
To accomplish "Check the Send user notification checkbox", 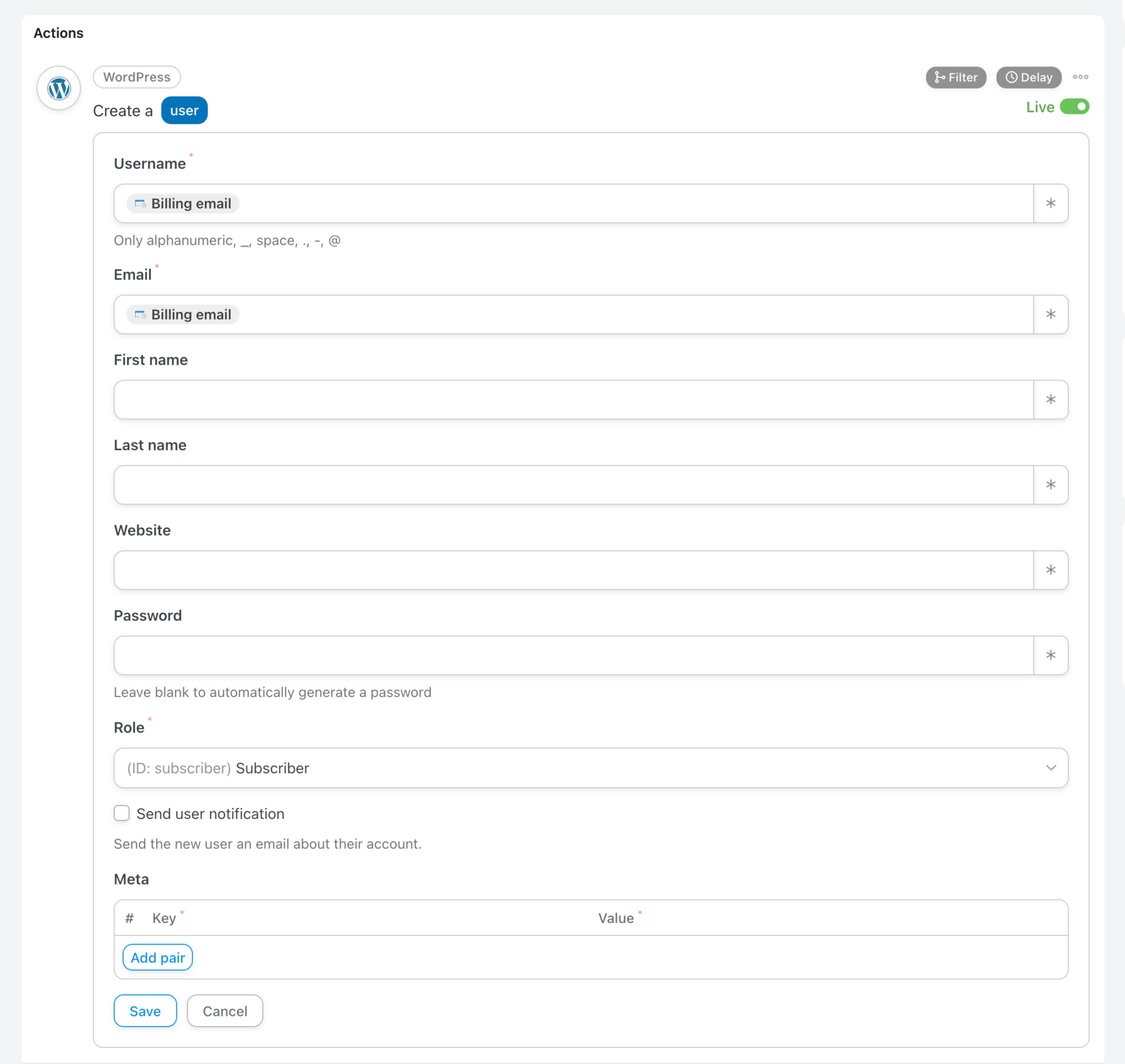I will coord(122,813).
